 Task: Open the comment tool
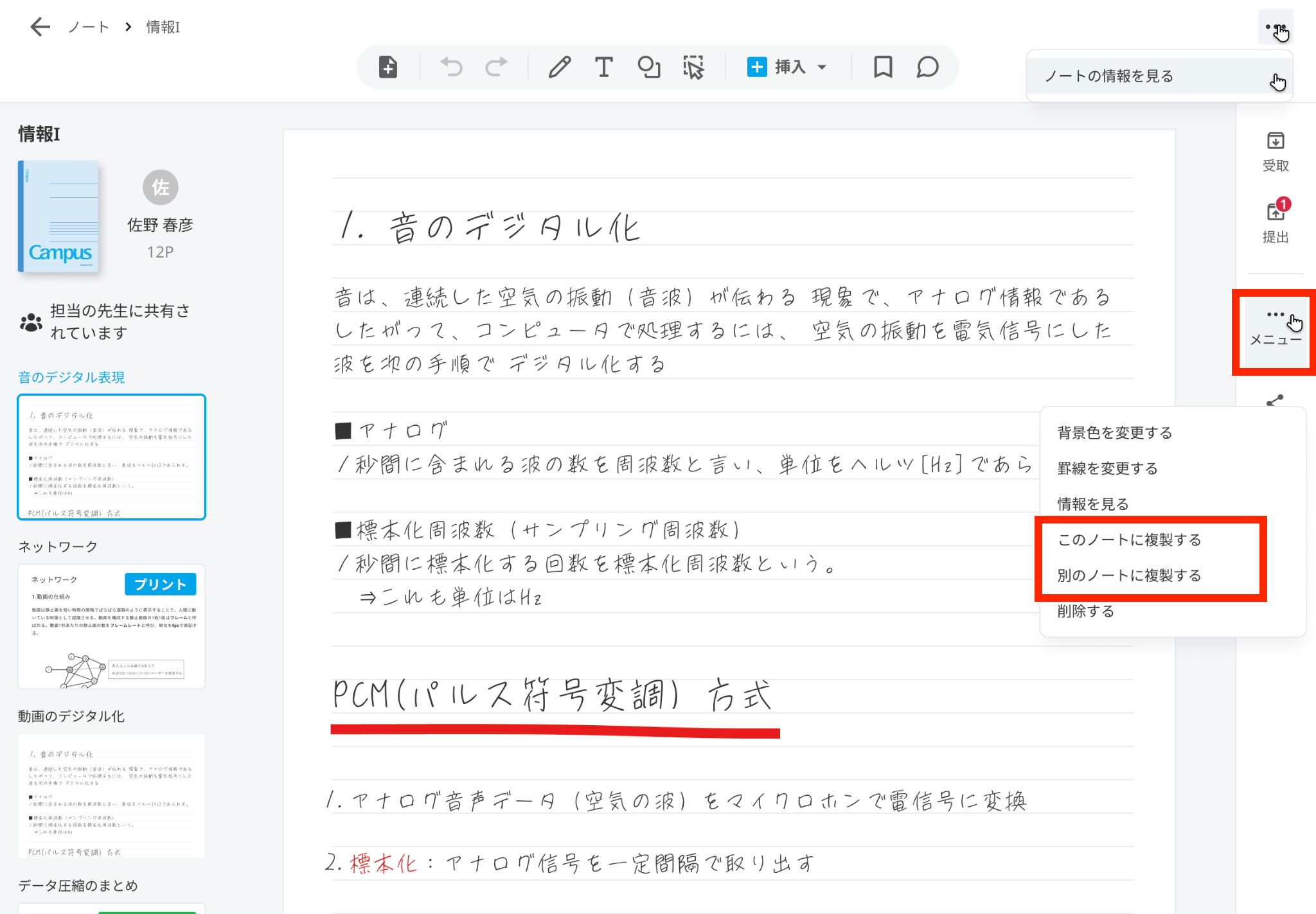point(927,67)
